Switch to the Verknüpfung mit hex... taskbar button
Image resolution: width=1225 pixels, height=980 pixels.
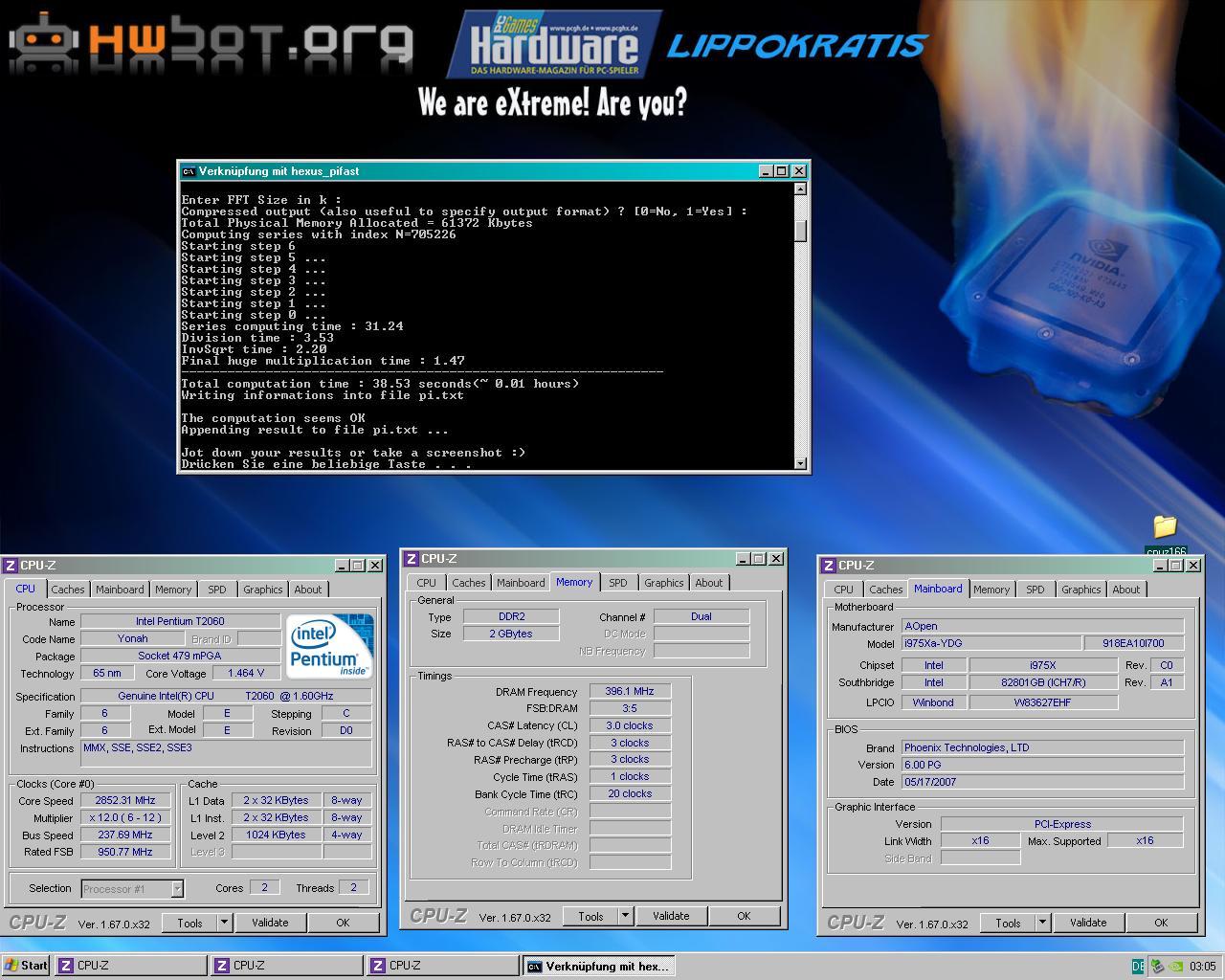598,966
